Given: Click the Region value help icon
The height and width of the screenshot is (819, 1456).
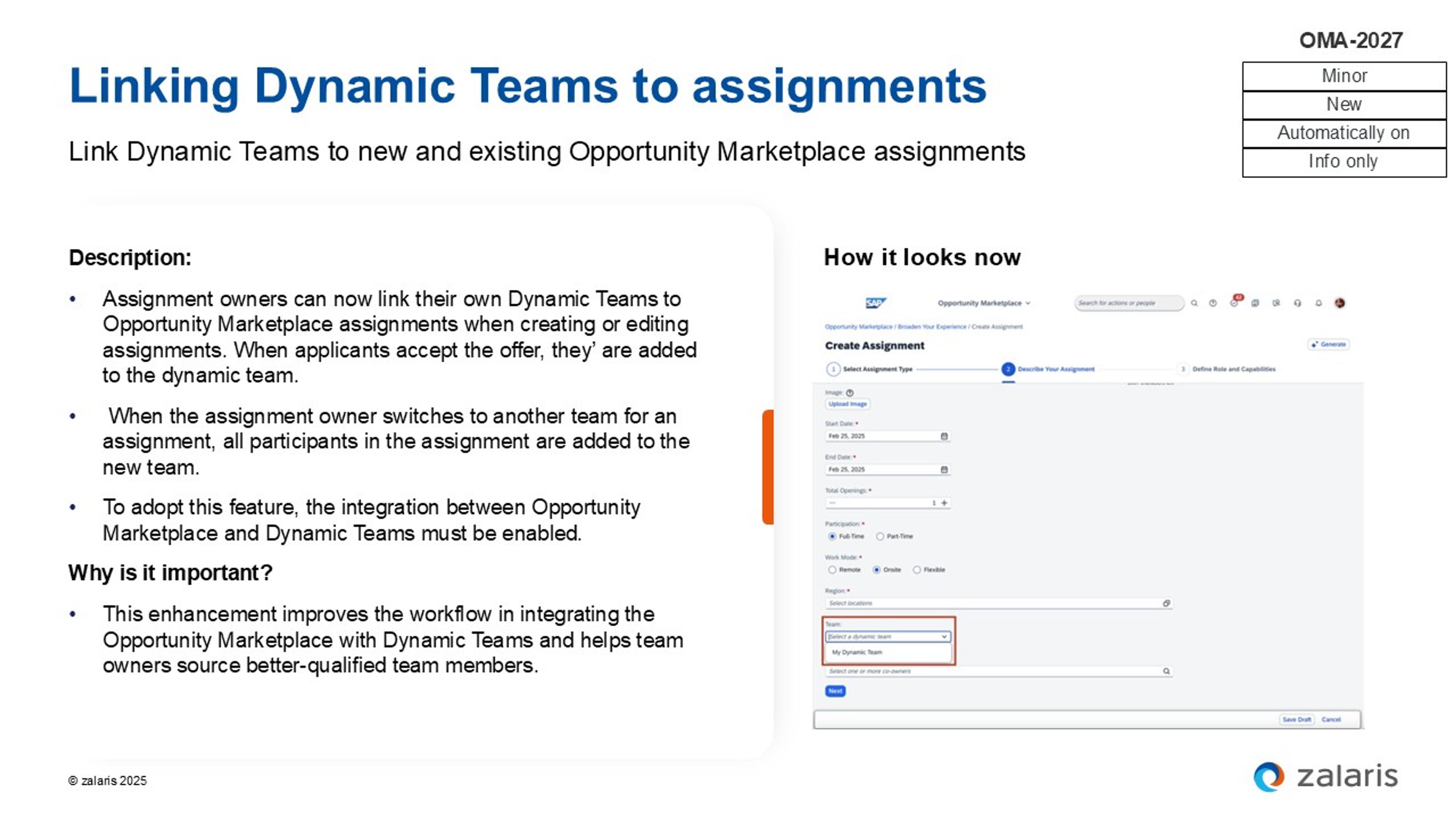Looking at the screenshot, I should pyautogui.click(x=1166, y=603).
